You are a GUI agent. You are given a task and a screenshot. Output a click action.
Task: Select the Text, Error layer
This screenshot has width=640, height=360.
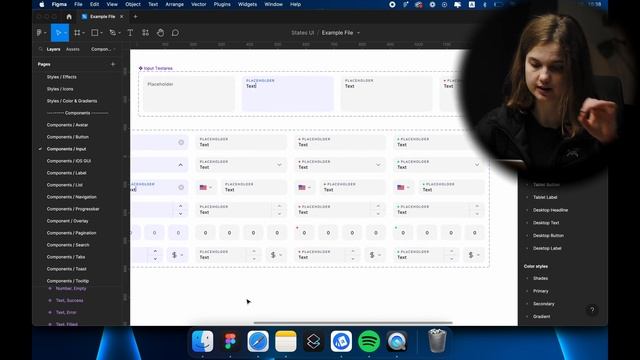tap(66, 312)
